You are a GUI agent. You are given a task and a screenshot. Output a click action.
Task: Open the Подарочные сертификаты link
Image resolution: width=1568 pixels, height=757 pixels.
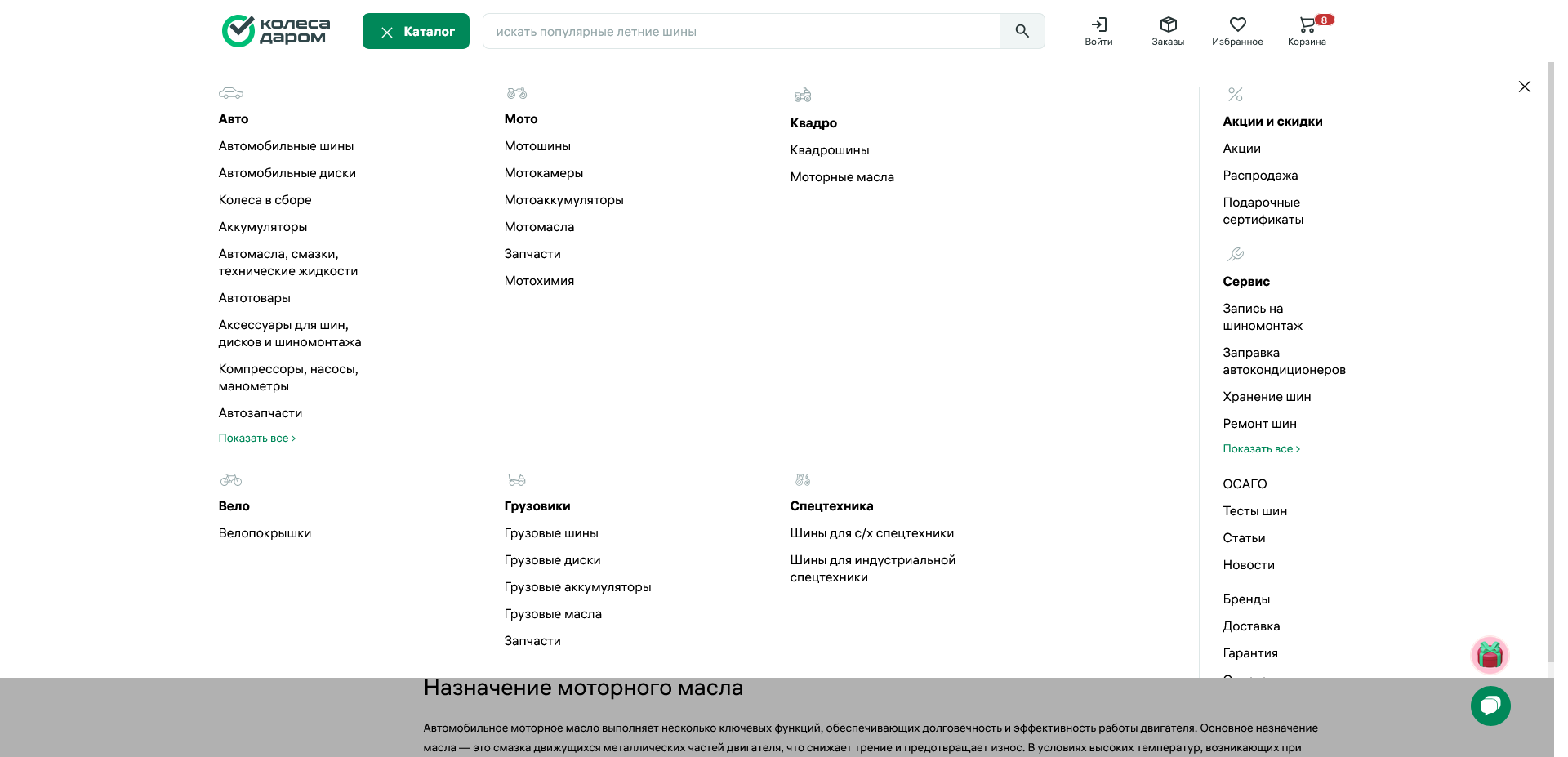(x=1263, y=211)
